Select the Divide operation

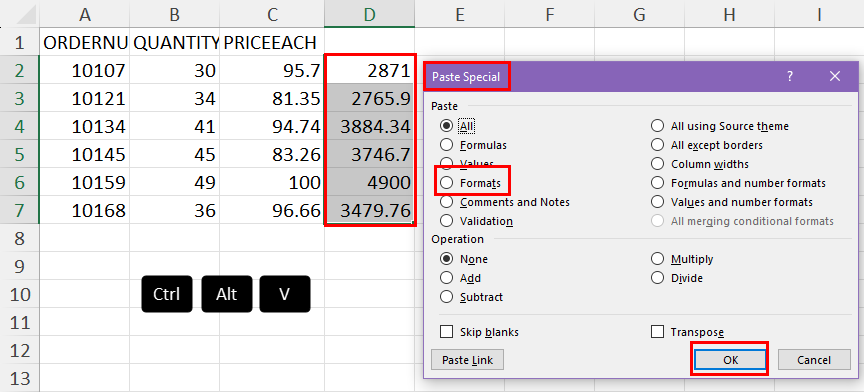657,278
